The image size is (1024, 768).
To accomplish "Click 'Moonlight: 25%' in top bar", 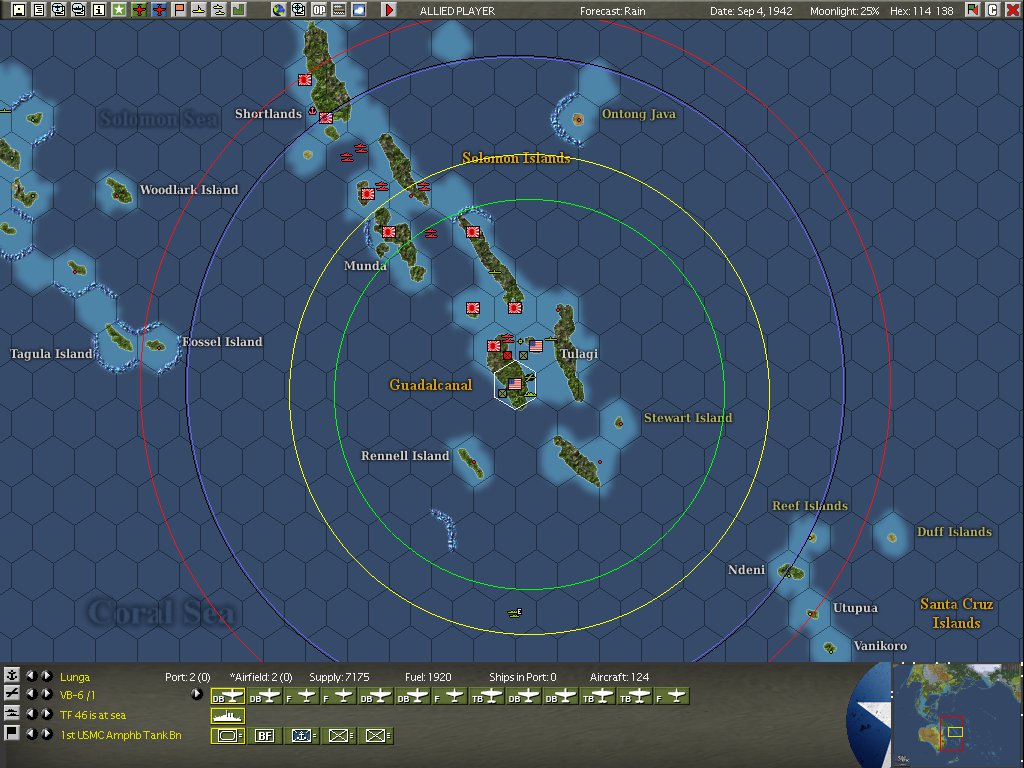I will click(844, 11).
